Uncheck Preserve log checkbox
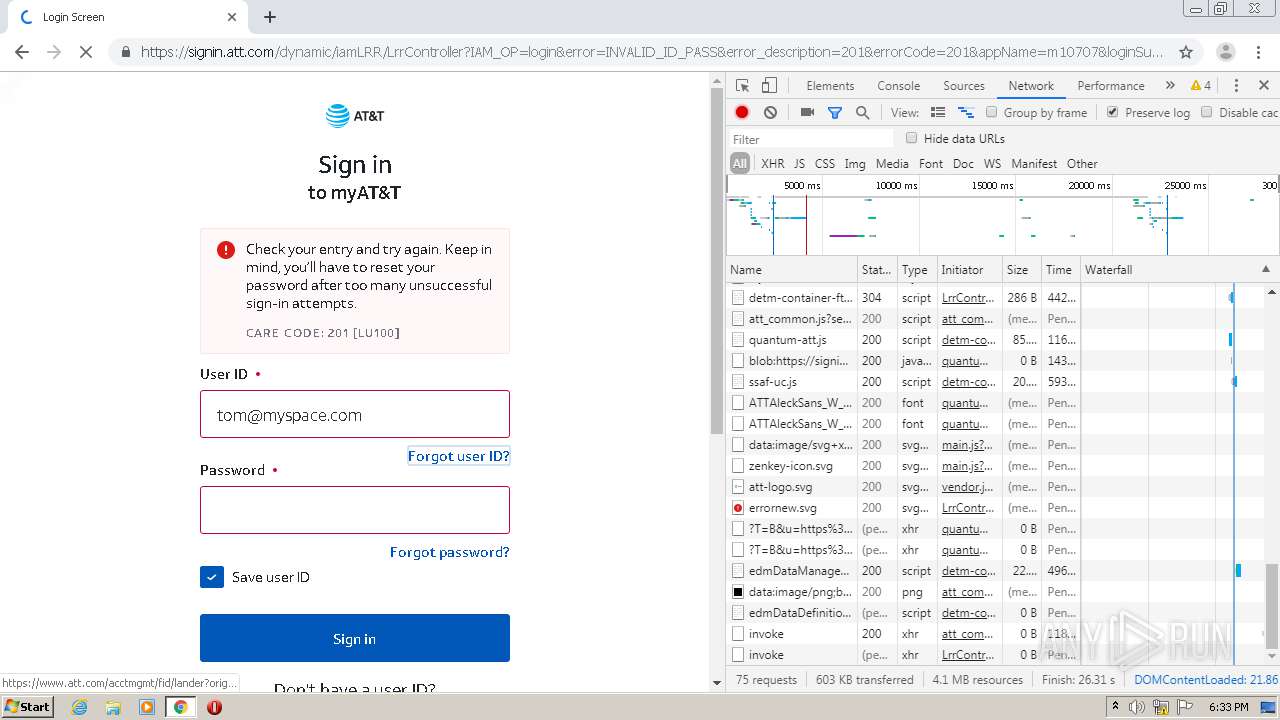Screen dimensions: 1280x720 coord(1112,112)
